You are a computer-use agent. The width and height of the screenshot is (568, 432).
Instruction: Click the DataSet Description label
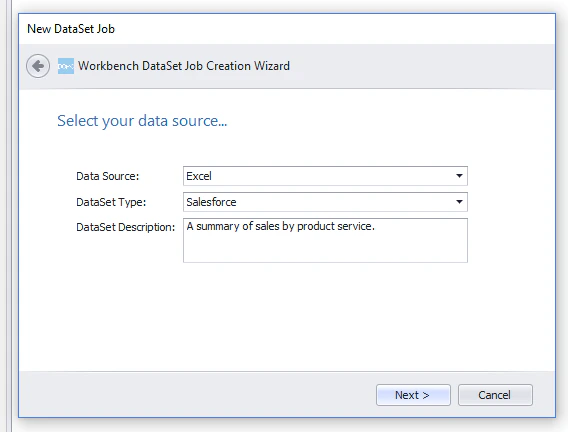click(x=125, y=227)
